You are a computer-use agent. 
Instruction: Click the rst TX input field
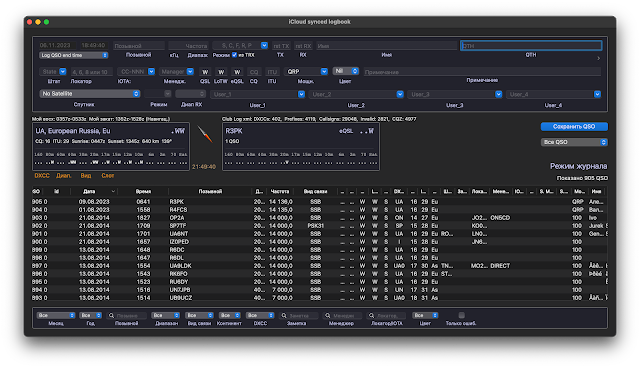pos(281,46)
